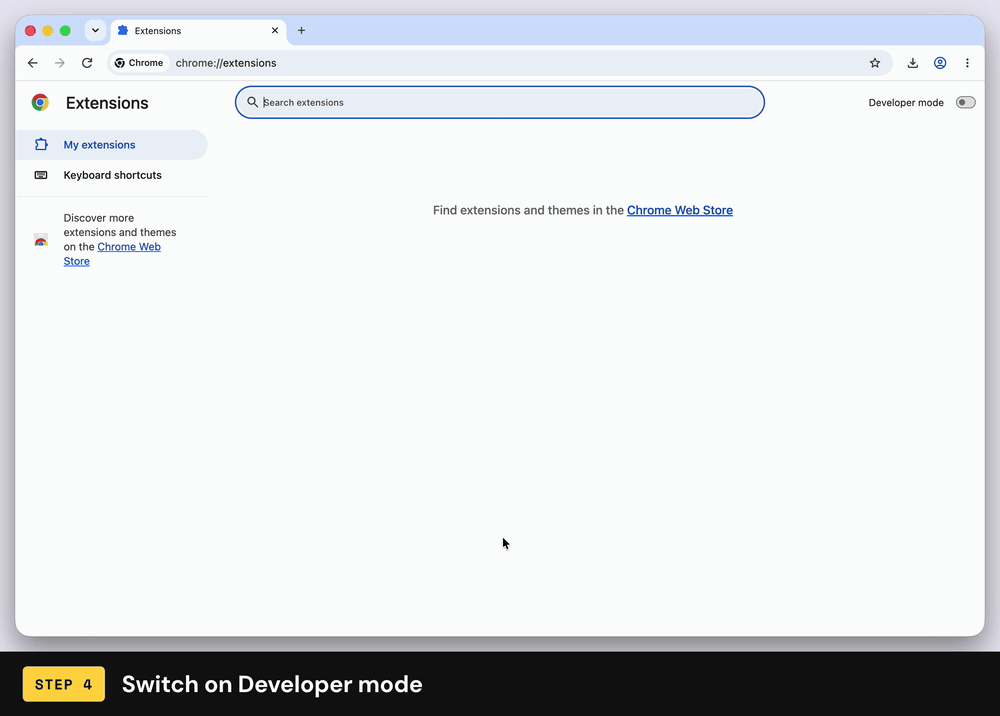Click the Chrome logo beside Extensions title
Image resolution: width=1000 pixels, height=716 pixels.
40,102
